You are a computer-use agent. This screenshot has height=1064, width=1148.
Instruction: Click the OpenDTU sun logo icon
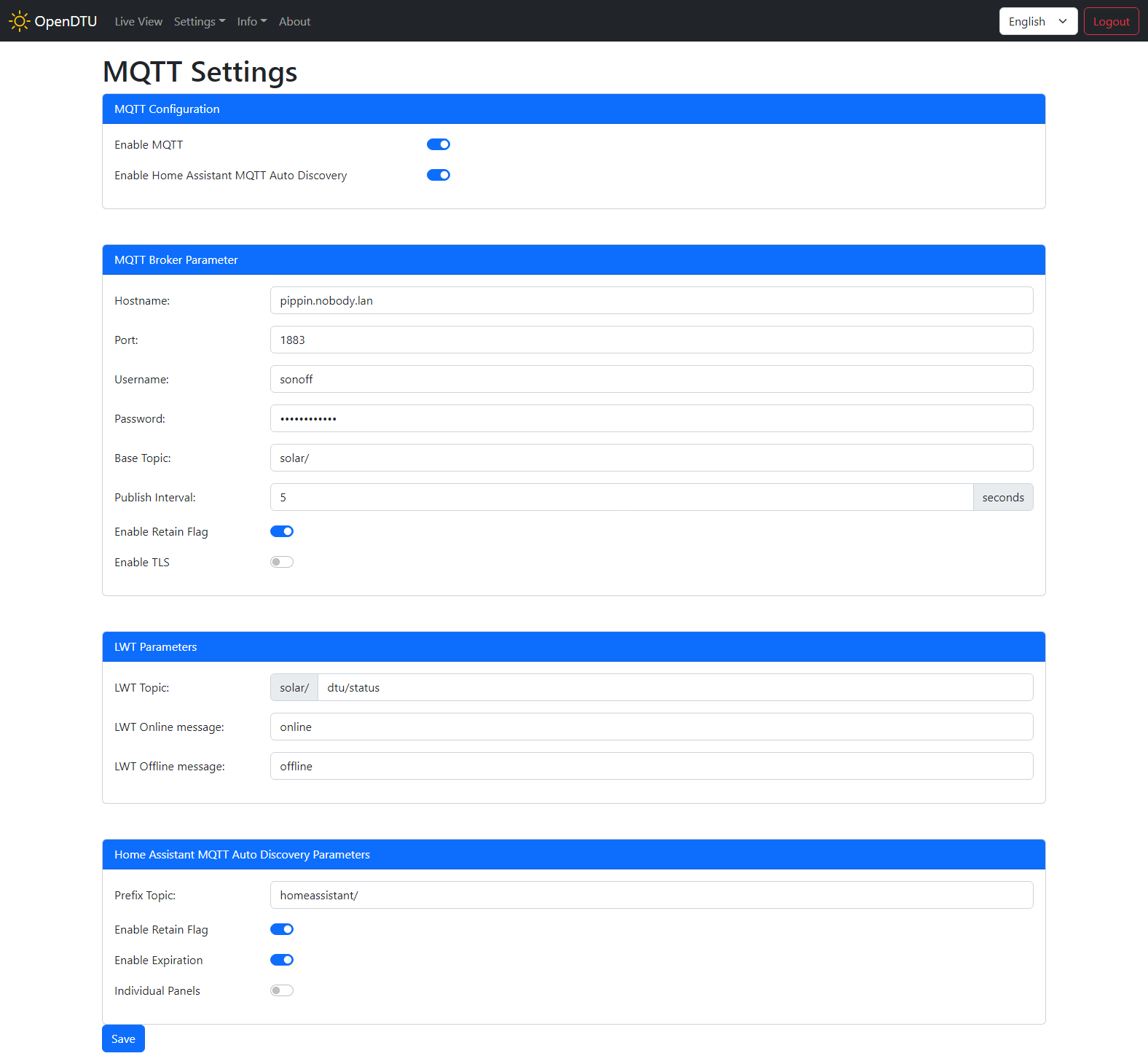(x=20, y=21)
